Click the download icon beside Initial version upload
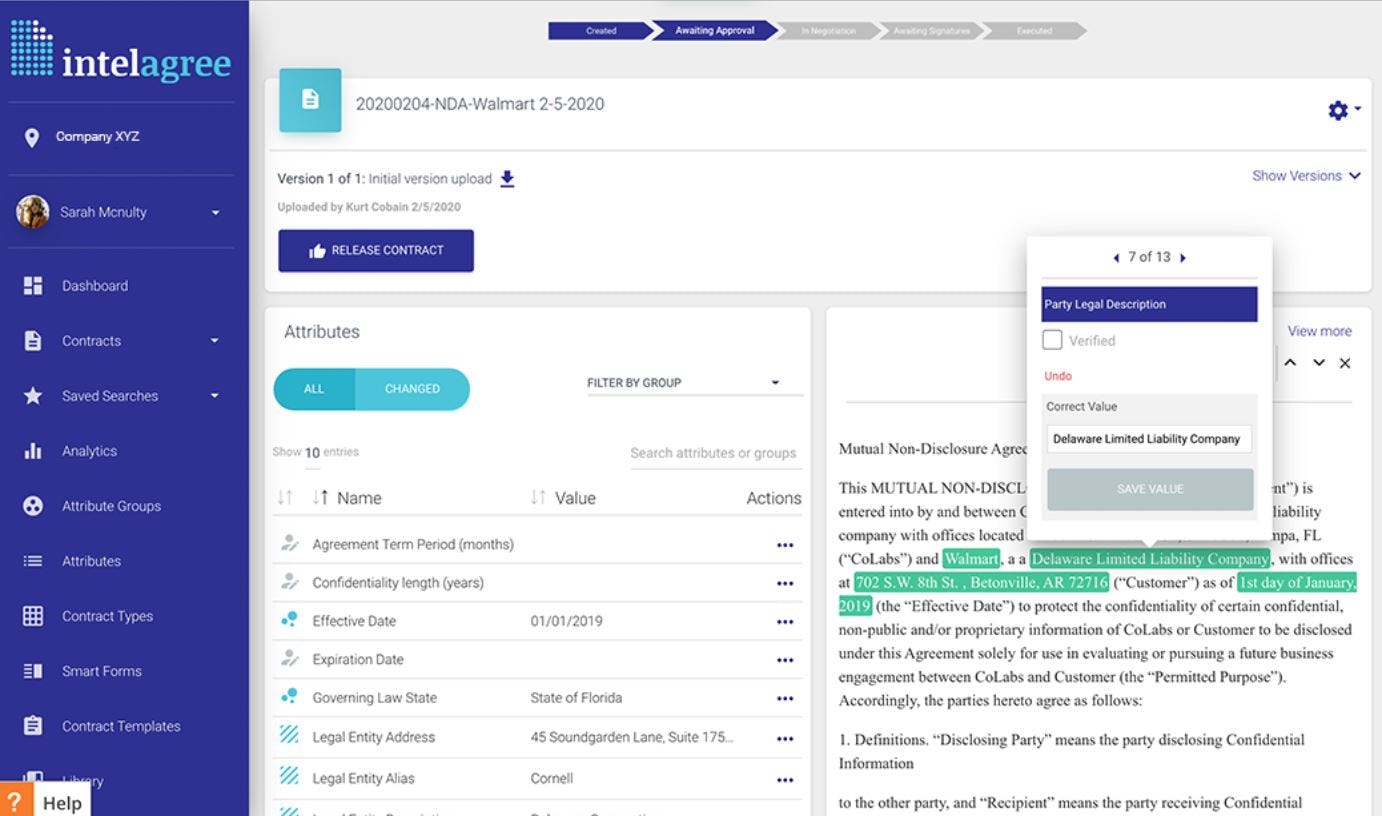The width and height of the screenshot is (1382, 816). point(507,178)
